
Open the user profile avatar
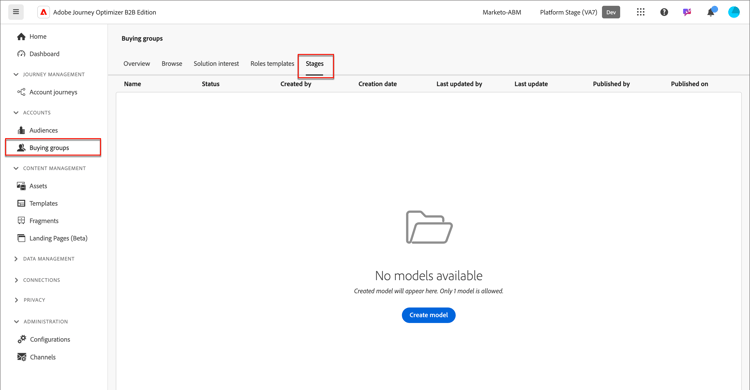coord(734,12)
